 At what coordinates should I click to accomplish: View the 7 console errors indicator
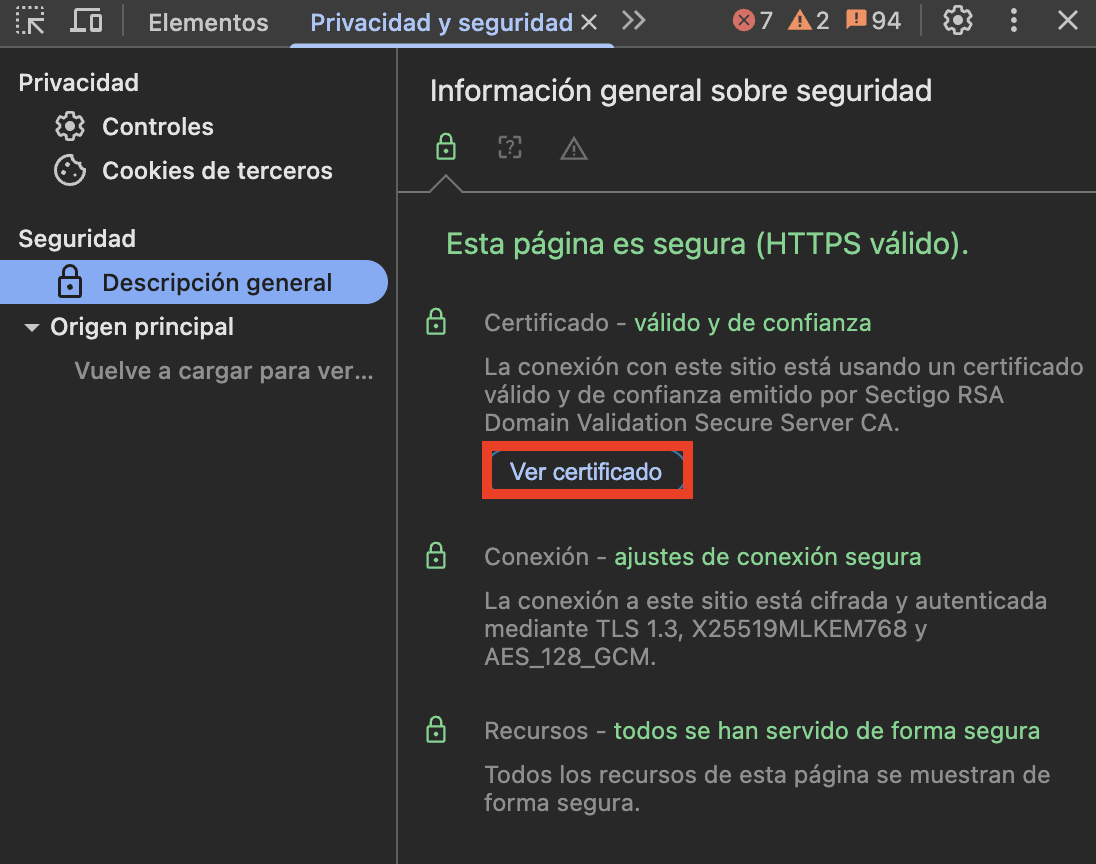pyautogui.click(x=750, y=20)
